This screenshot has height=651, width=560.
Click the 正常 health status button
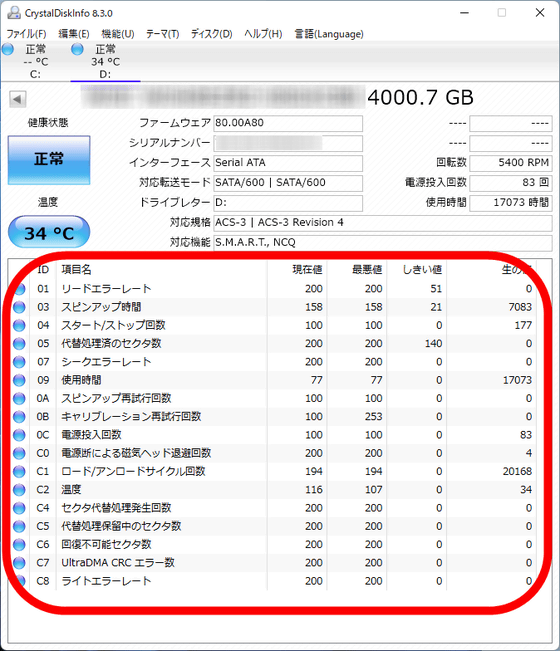(49, 160)
